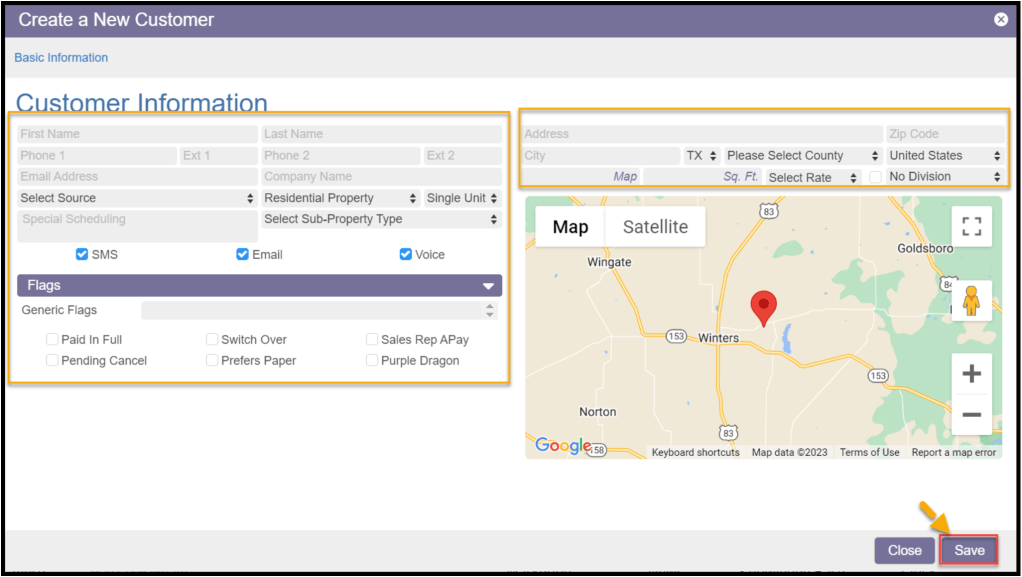
Task: Enable the Paid In Full flag
Action: pos(52,340)
